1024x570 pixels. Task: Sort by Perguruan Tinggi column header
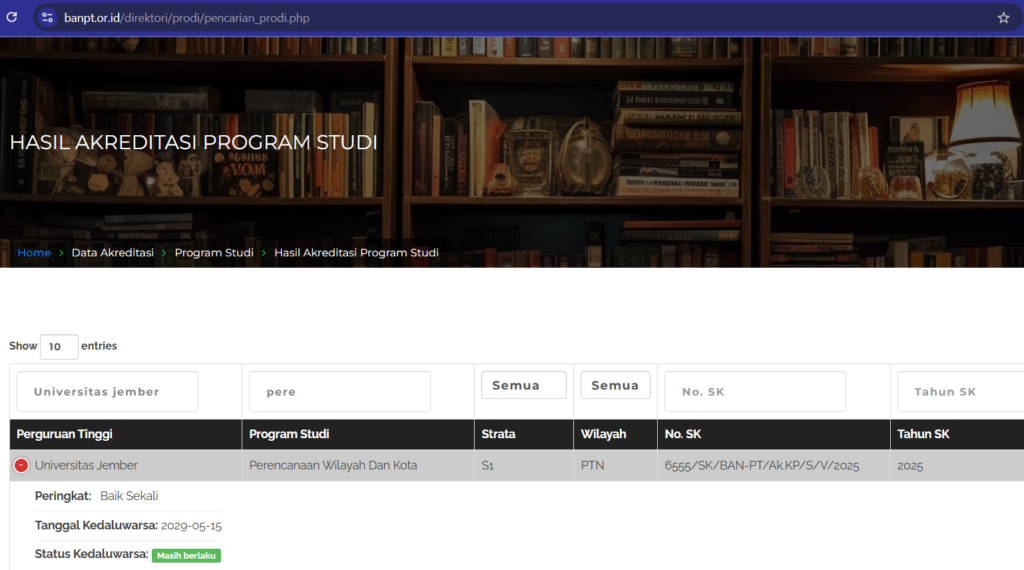coord(125,434)
